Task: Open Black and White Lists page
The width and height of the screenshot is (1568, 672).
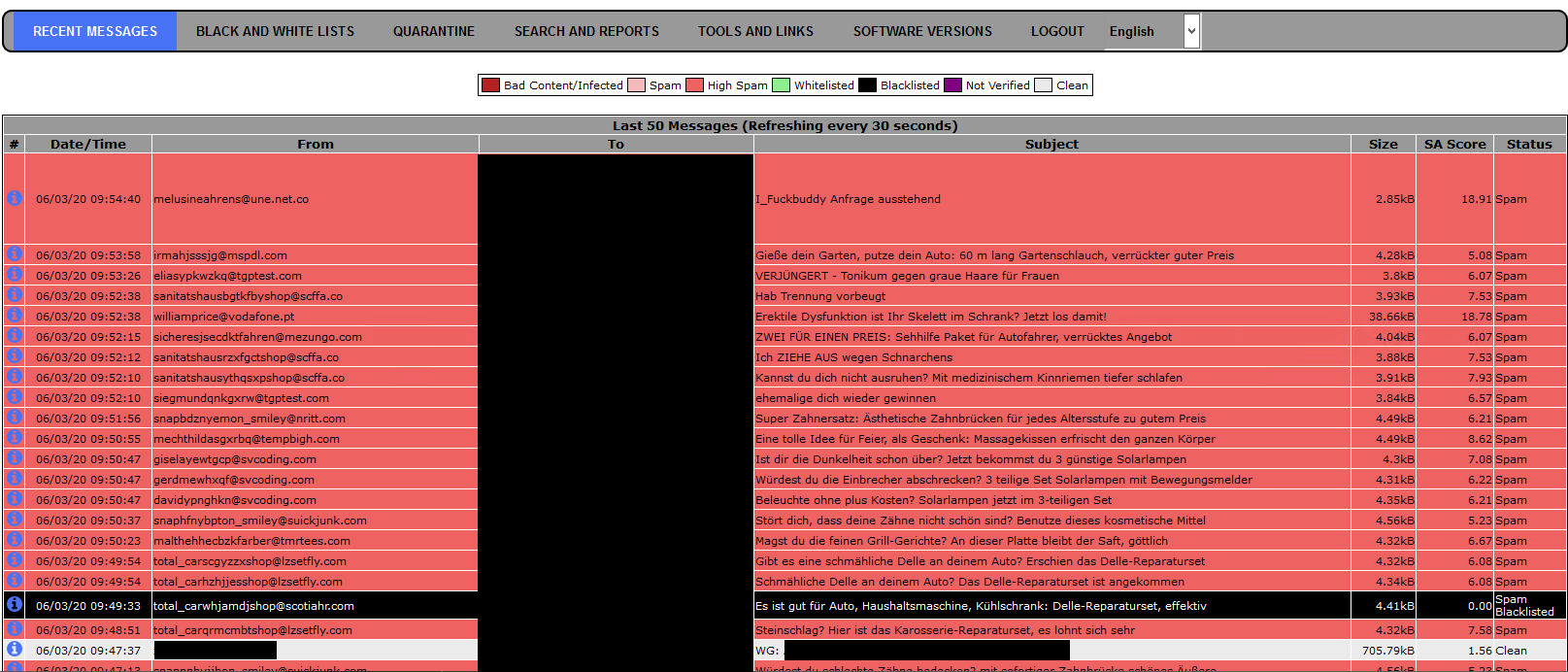Action: (x=275, y=31)
